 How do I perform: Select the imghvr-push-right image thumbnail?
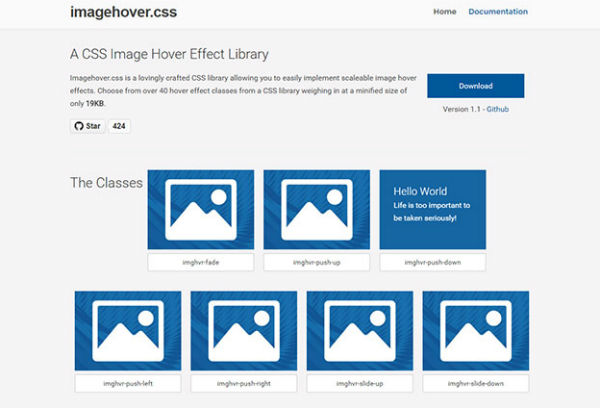pyautogui.click(x=244, y=331)
